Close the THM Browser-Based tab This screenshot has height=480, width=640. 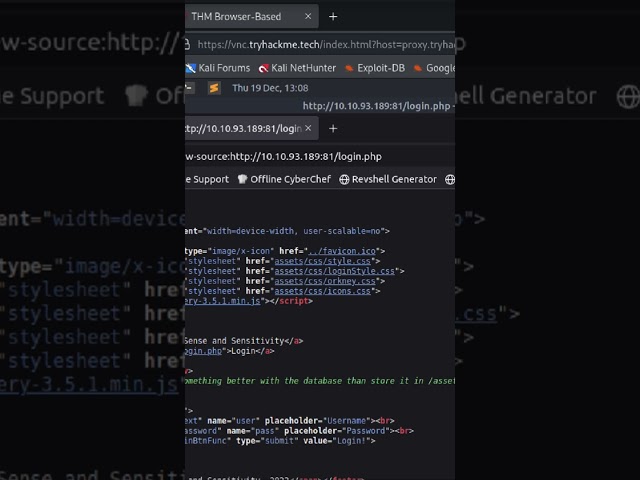[x=308, y=16]
